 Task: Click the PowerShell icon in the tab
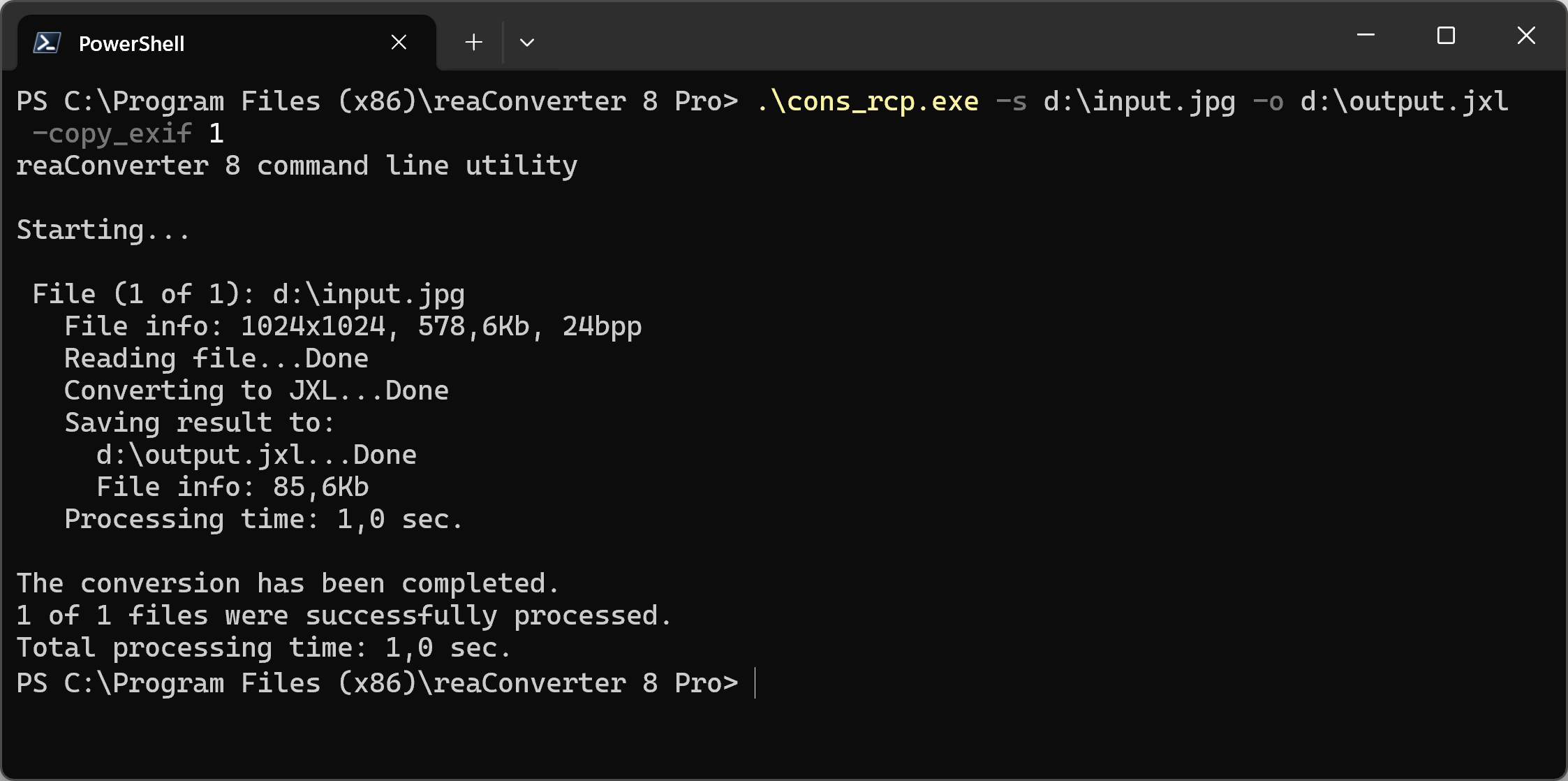point(47,43)
